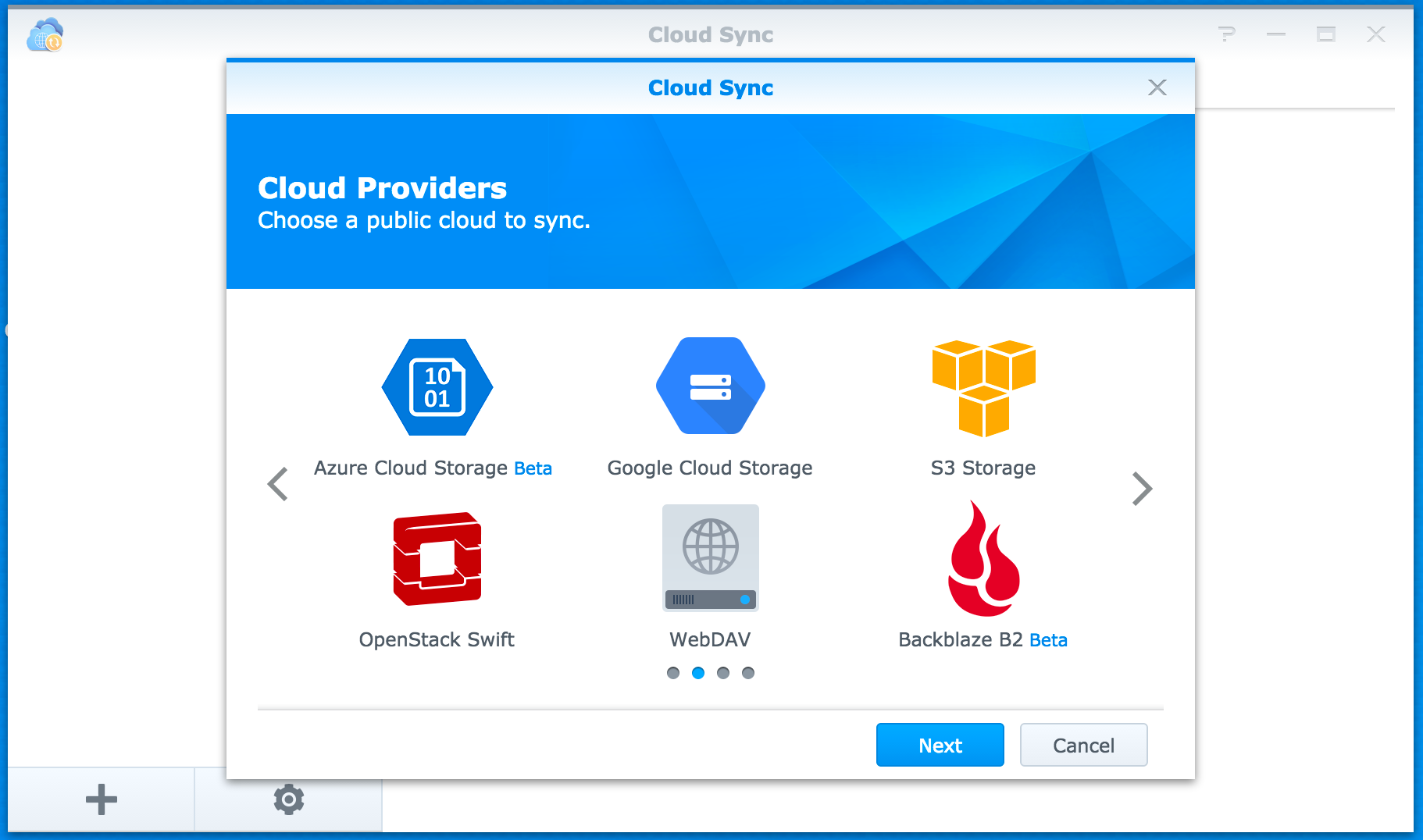
Task: Click the WebDAV label
Action: coord(710,639)
